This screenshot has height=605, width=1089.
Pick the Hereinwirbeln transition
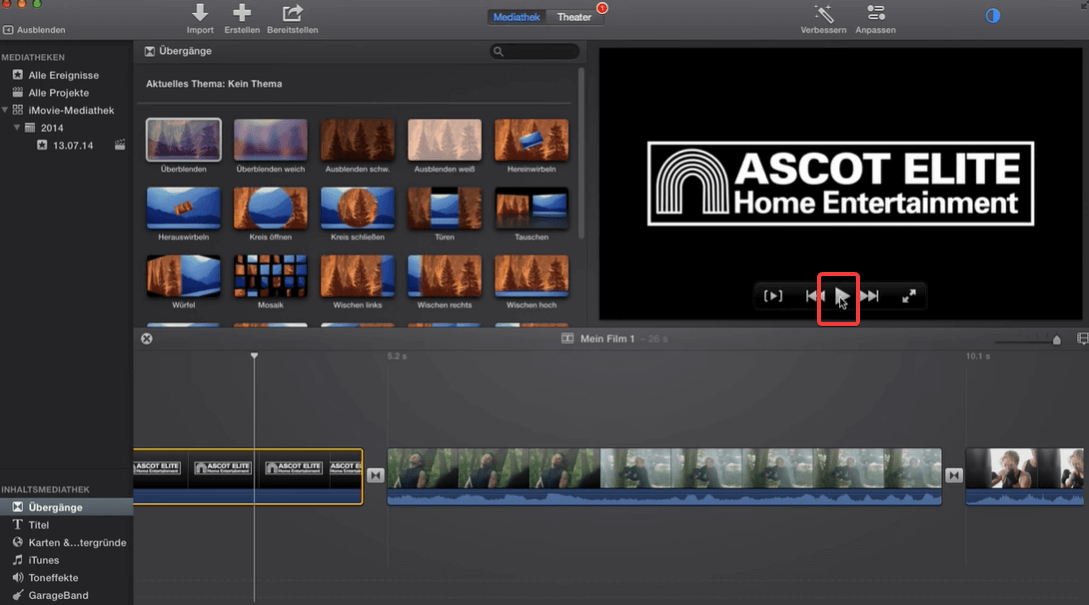tap(531, 140)
